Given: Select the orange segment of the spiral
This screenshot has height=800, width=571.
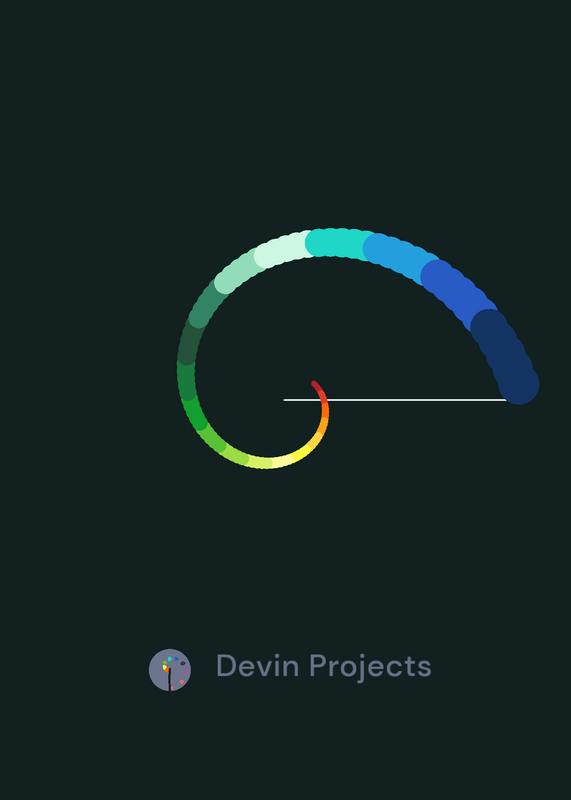Looking at the screenshot, I should click(325, 409).
